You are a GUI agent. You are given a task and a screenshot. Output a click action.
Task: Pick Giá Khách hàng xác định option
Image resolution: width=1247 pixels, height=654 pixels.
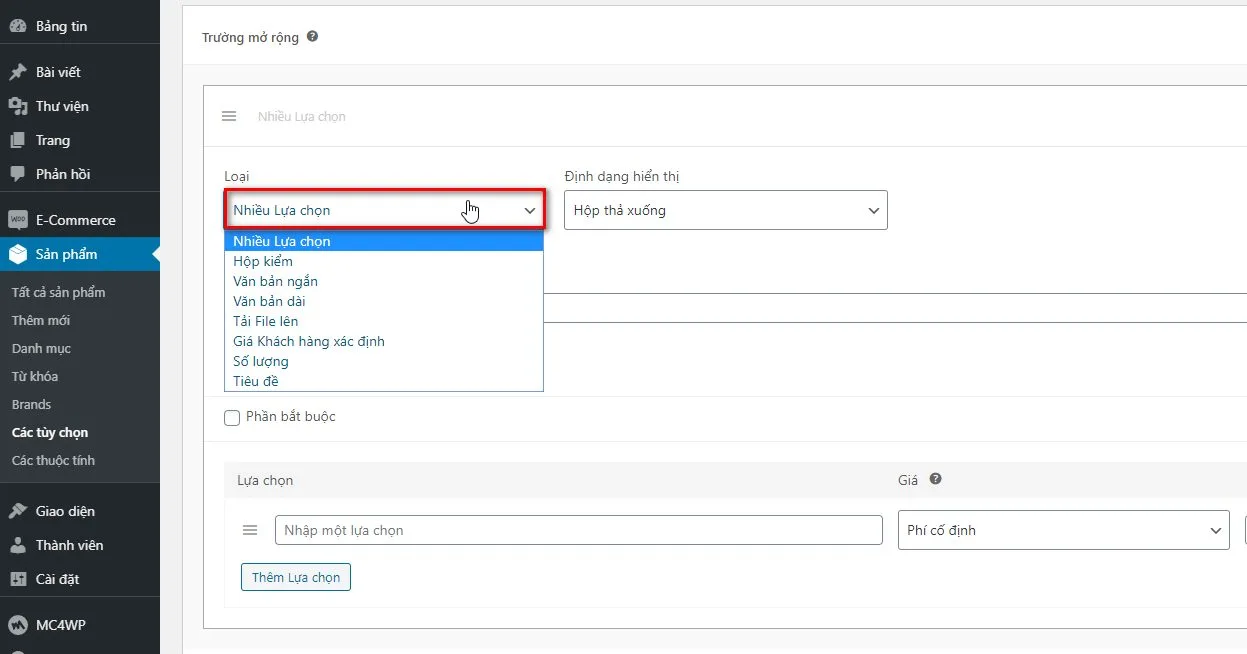(x=308, y=341)
